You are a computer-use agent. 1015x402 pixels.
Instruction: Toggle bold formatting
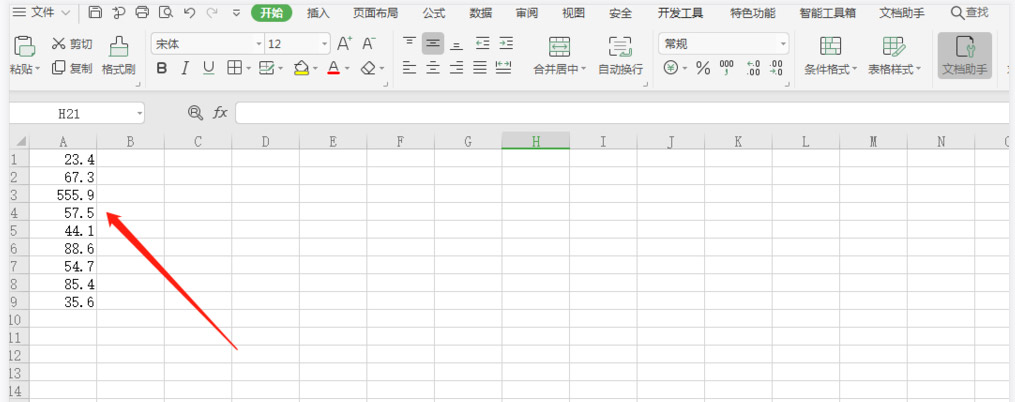[162, 68]
